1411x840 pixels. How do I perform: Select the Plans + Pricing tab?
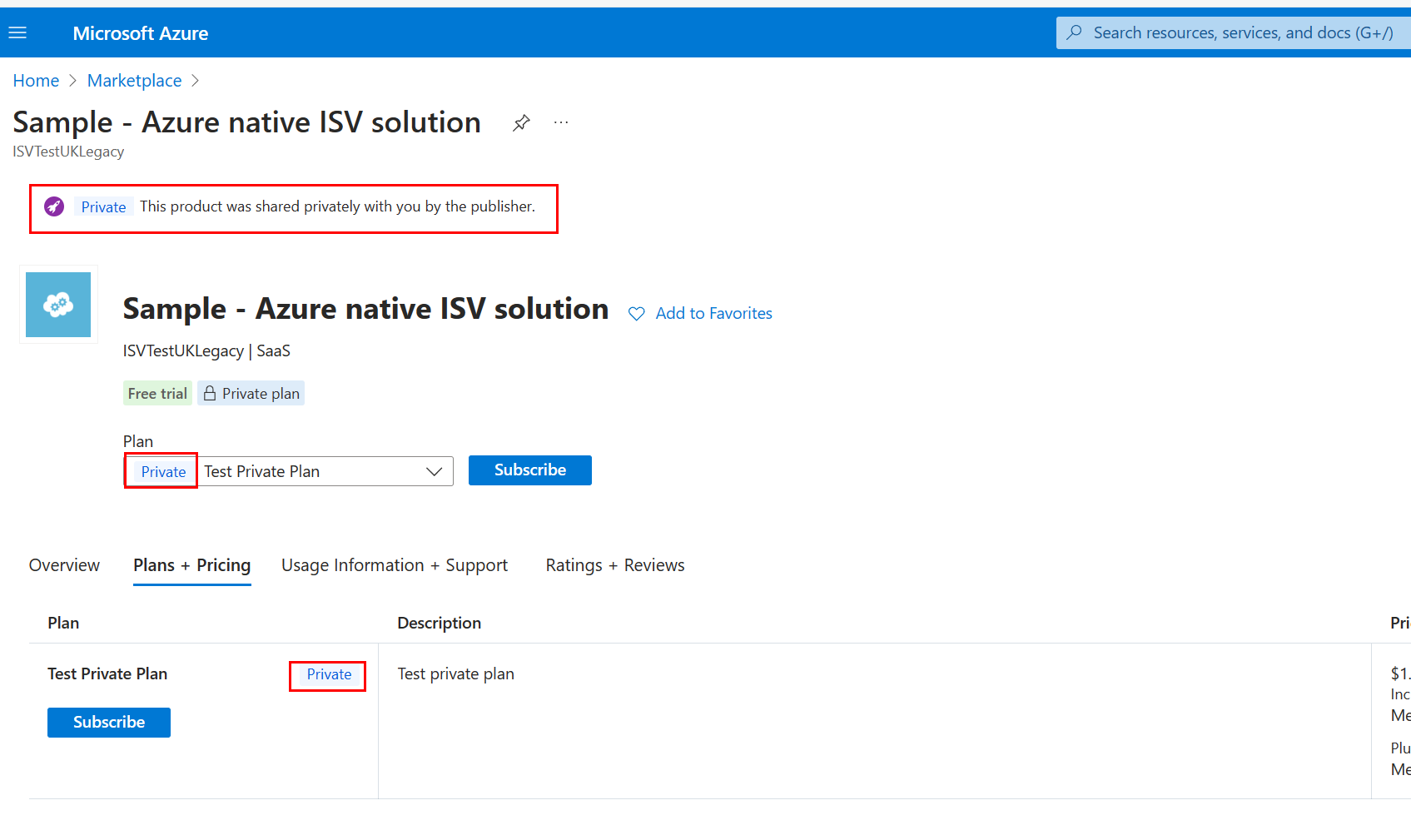[x=191, y=565]
